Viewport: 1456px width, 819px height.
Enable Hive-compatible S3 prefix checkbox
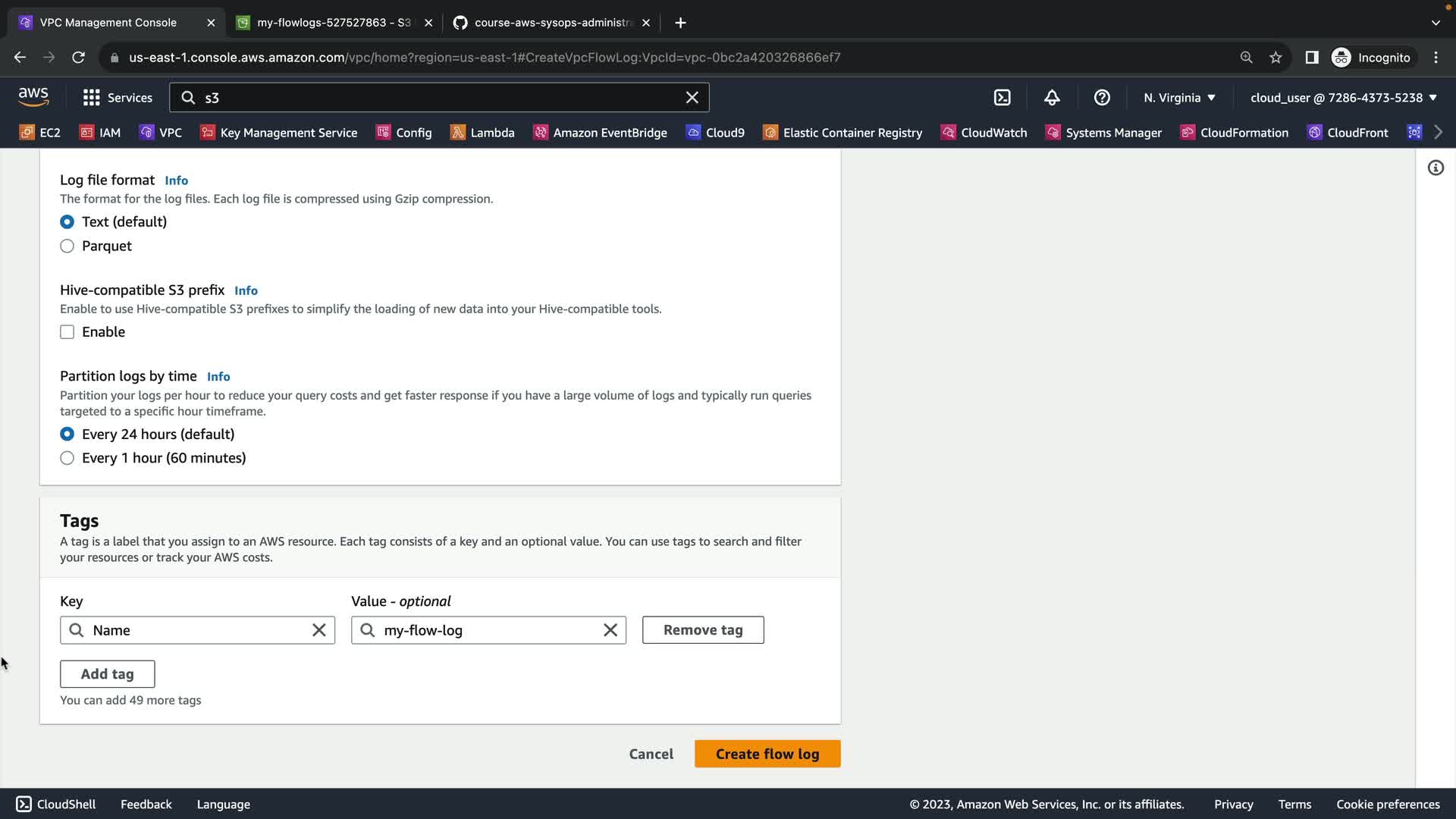pos(67,332)
